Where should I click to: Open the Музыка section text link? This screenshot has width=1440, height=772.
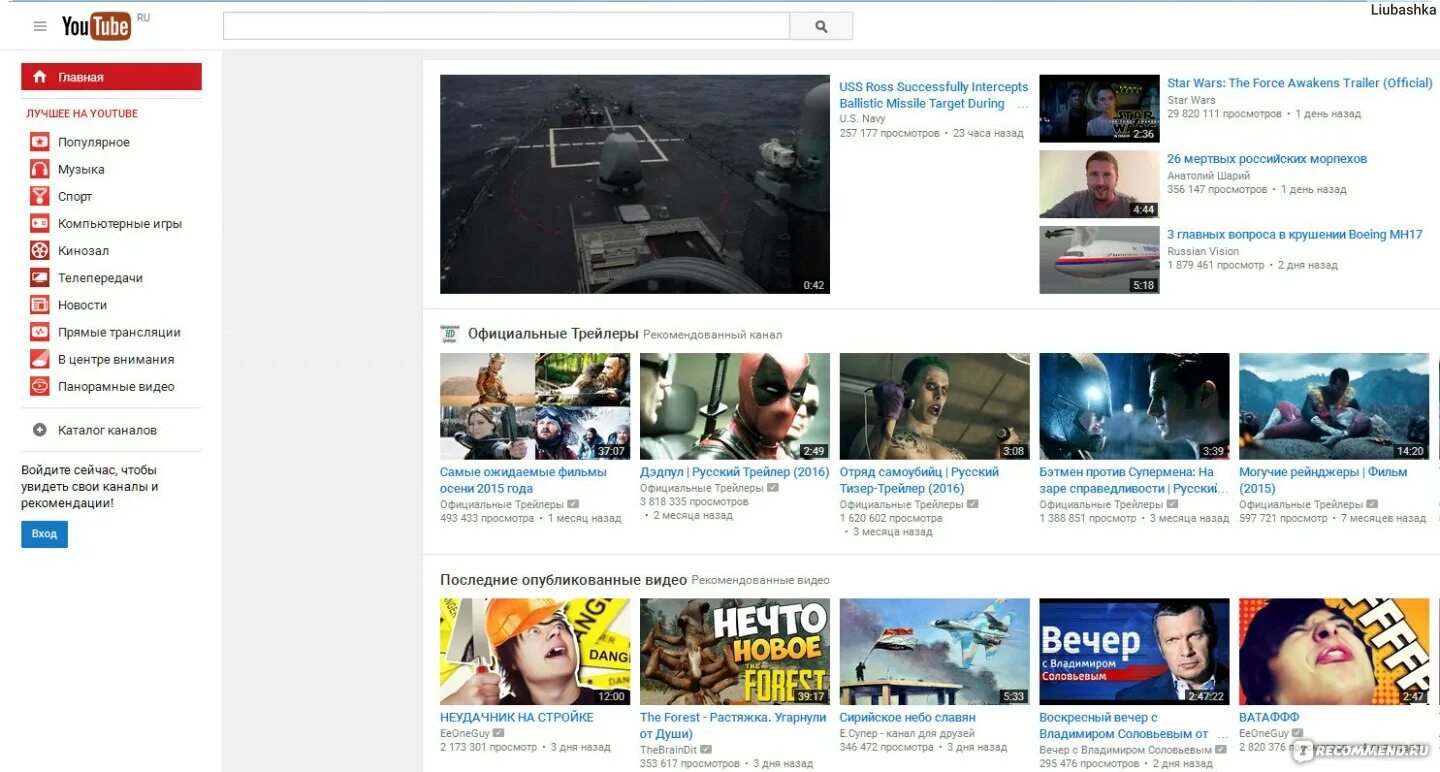[x=81, y=170]
